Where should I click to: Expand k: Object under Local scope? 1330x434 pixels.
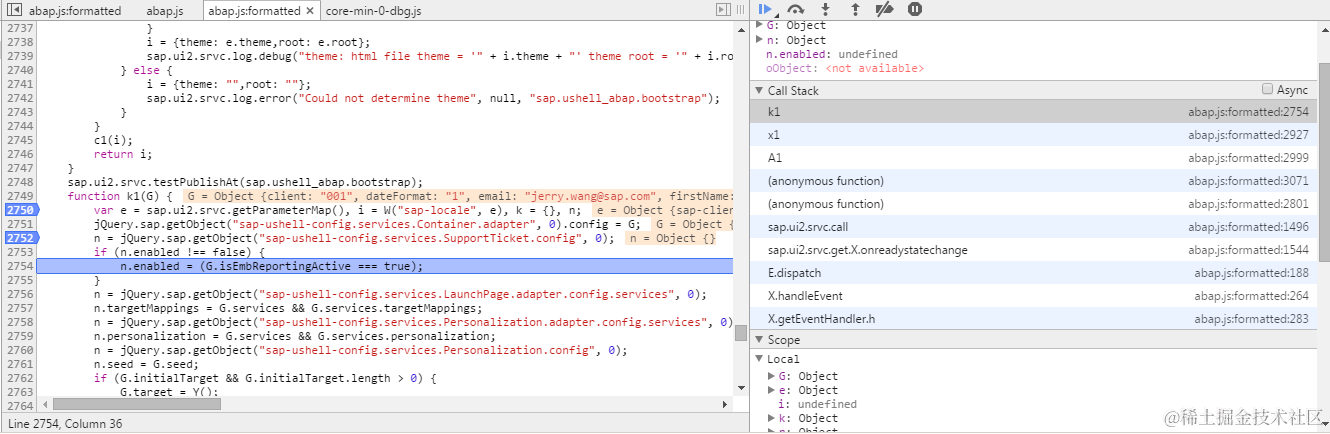771,418
